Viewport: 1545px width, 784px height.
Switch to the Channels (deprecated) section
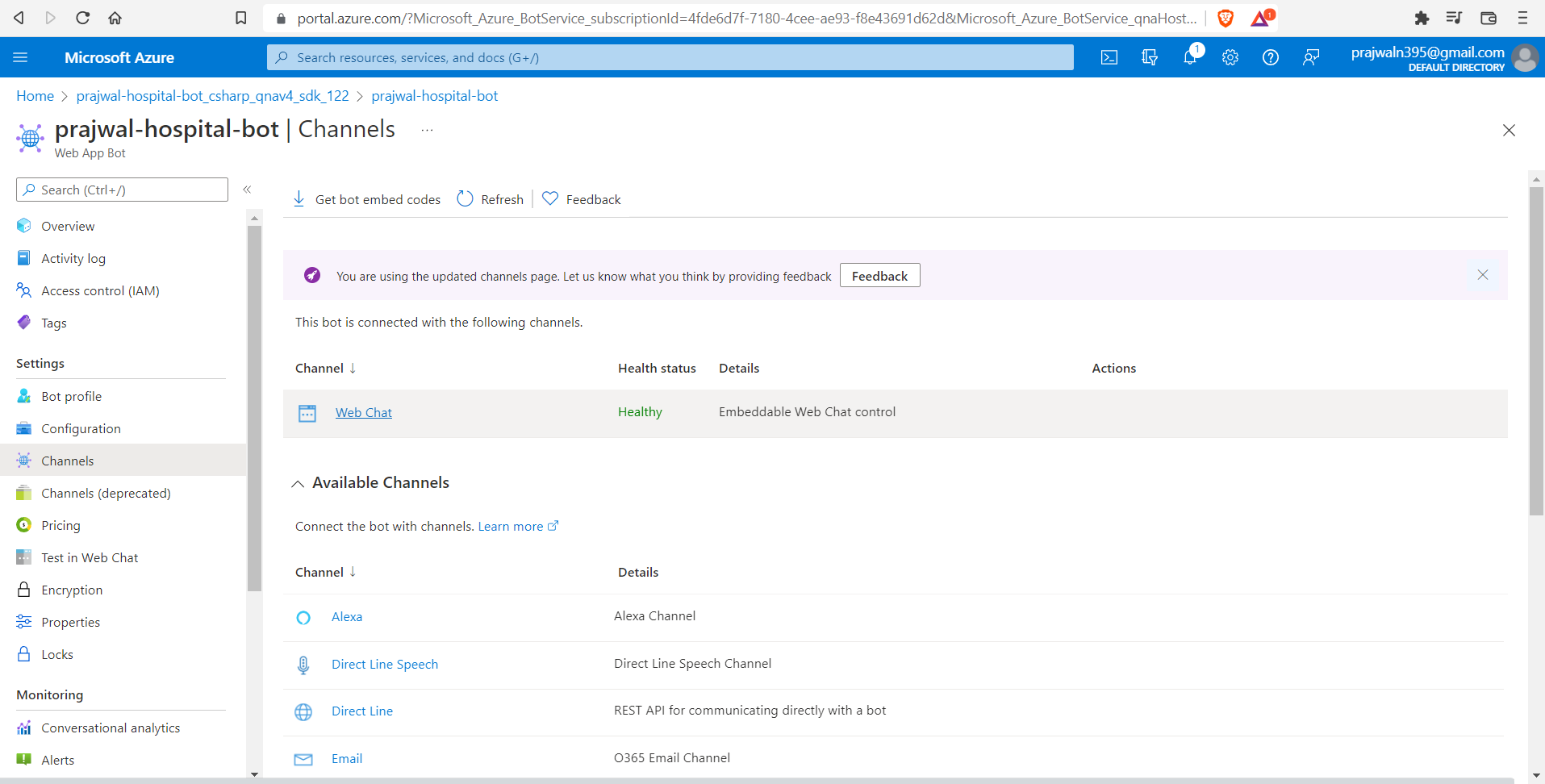point(106,493)
